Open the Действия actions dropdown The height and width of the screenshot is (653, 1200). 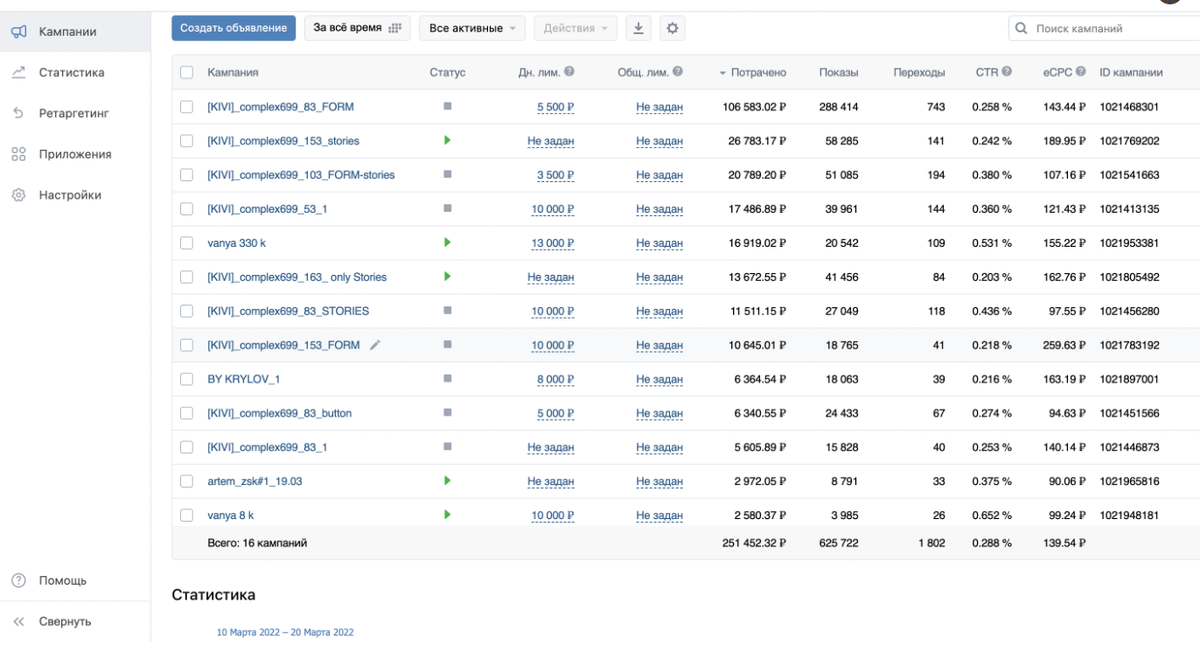575,28
